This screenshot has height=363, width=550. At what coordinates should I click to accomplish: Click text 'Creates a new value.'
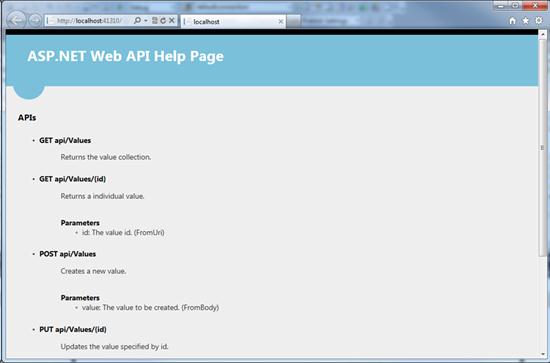(x=93, y=271)
